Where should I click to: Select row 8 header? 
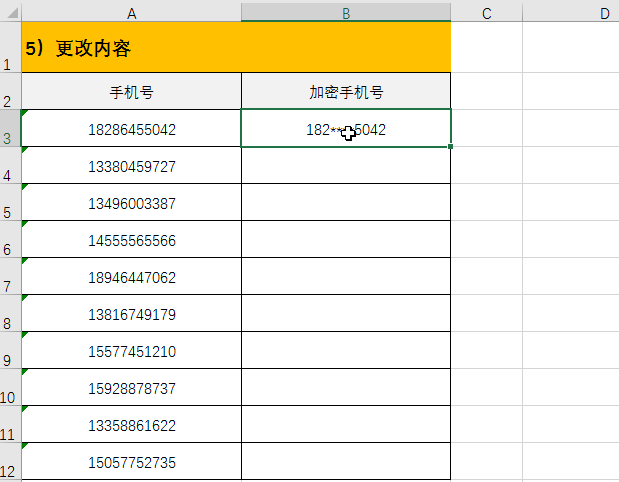(x=10, y=313)
